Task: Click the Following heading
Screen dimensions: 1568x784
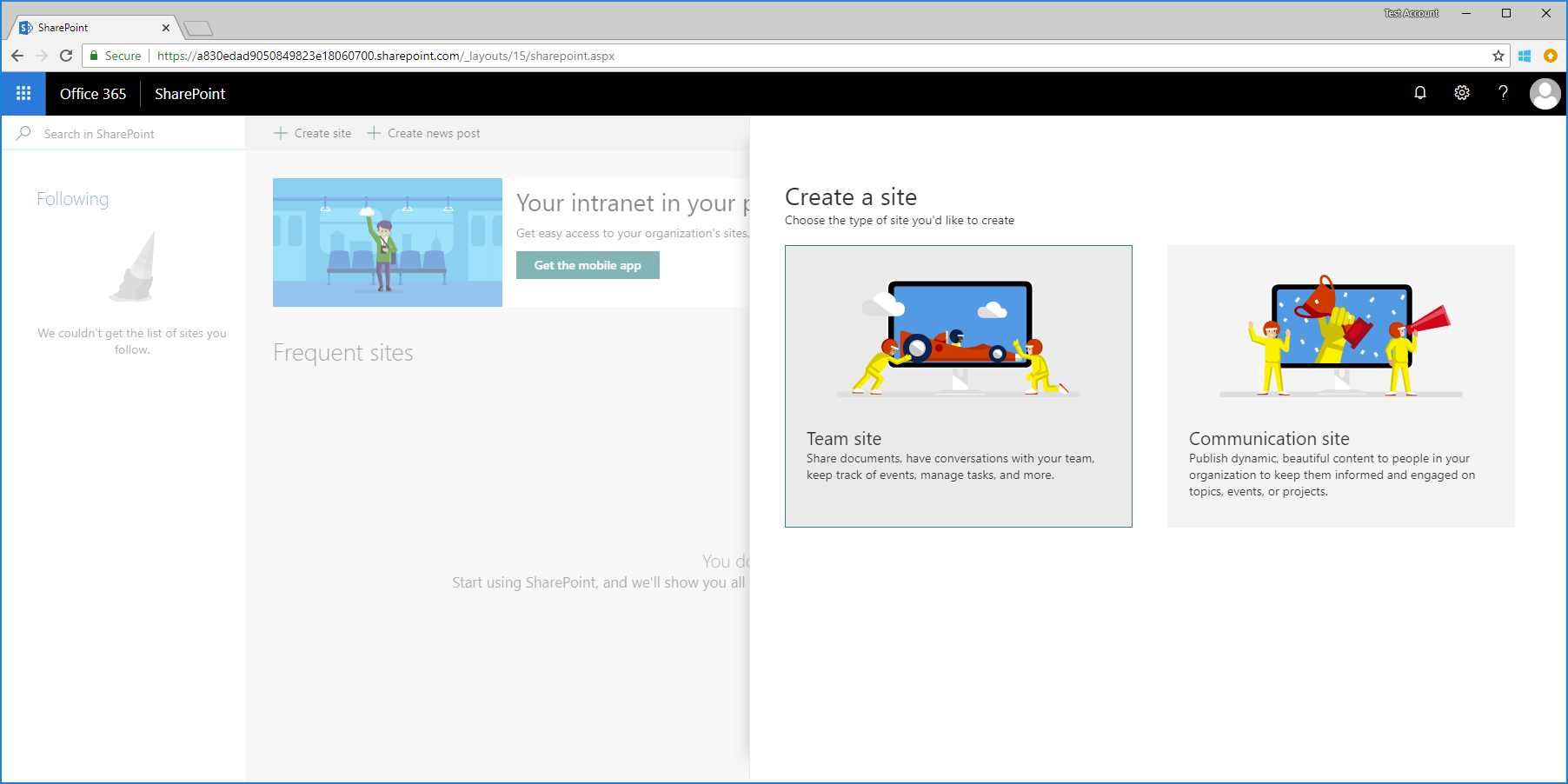Action: (x=73, y=199)
